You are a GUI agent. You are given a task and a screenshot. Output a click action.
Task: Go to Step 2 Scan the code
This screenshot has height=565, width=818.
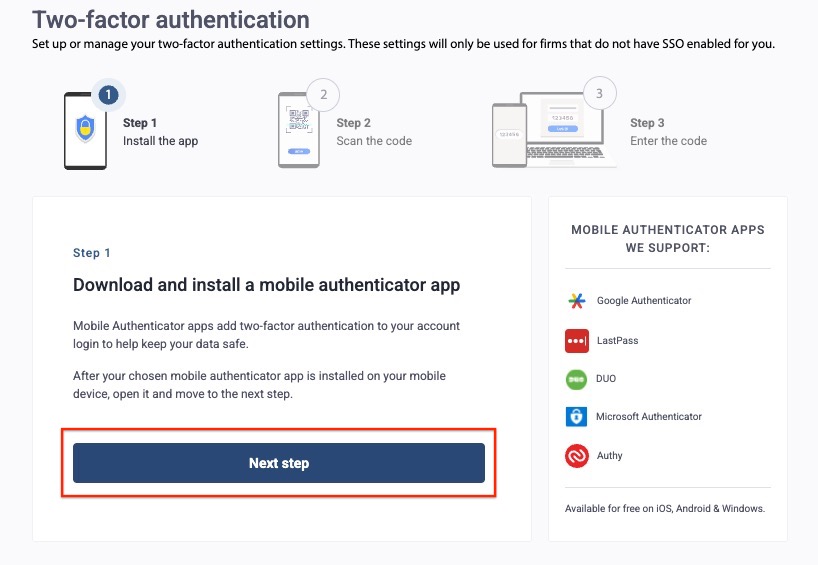(x=373, y=132)
